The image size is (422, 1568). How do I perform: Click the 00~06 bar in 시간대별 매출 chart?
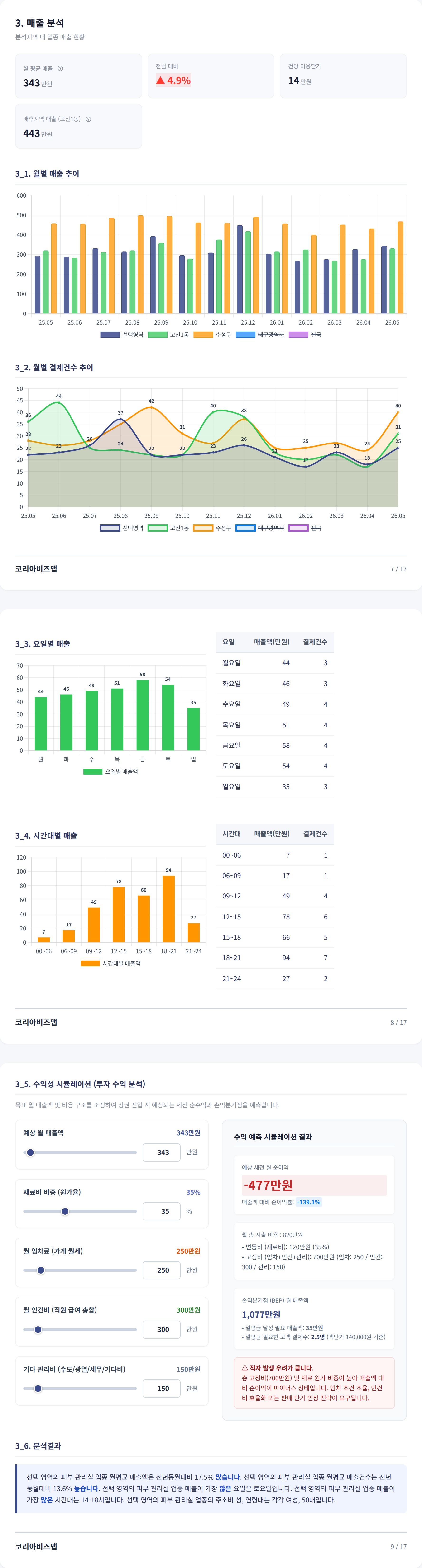44,940
